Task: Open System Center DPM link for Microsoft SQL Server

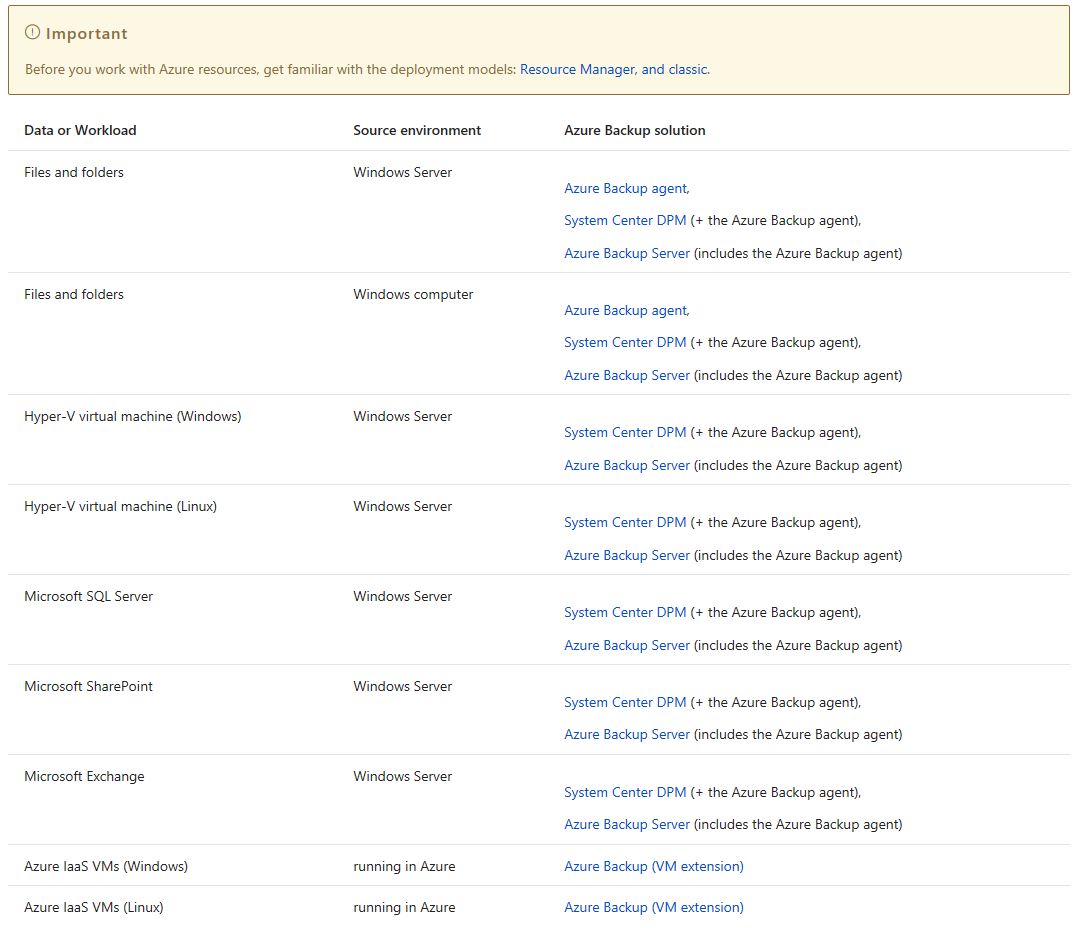Action: coord(625,613)
